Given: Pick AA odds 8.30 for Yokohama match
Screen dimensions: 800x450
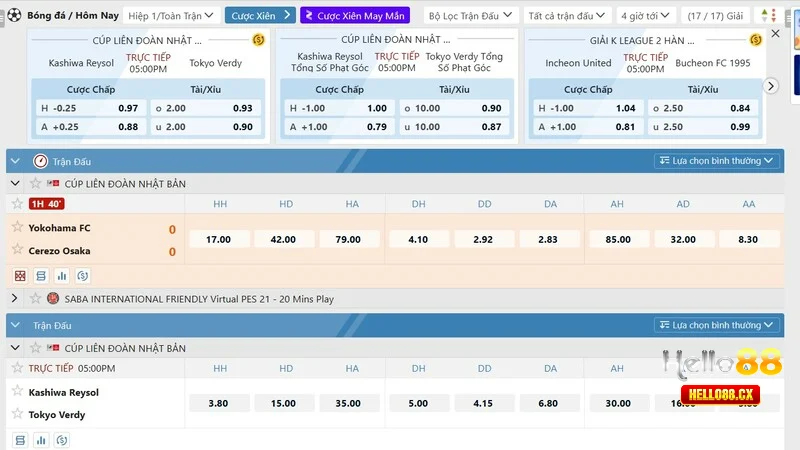Looking at the screenshot, I should point(748,239).
